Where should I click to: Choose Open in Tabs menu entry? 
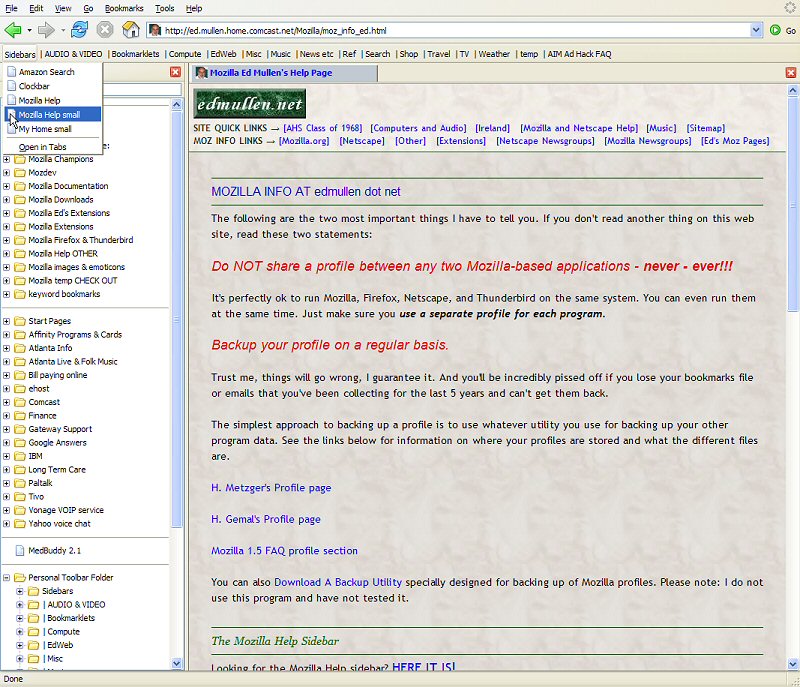(42, 147)
